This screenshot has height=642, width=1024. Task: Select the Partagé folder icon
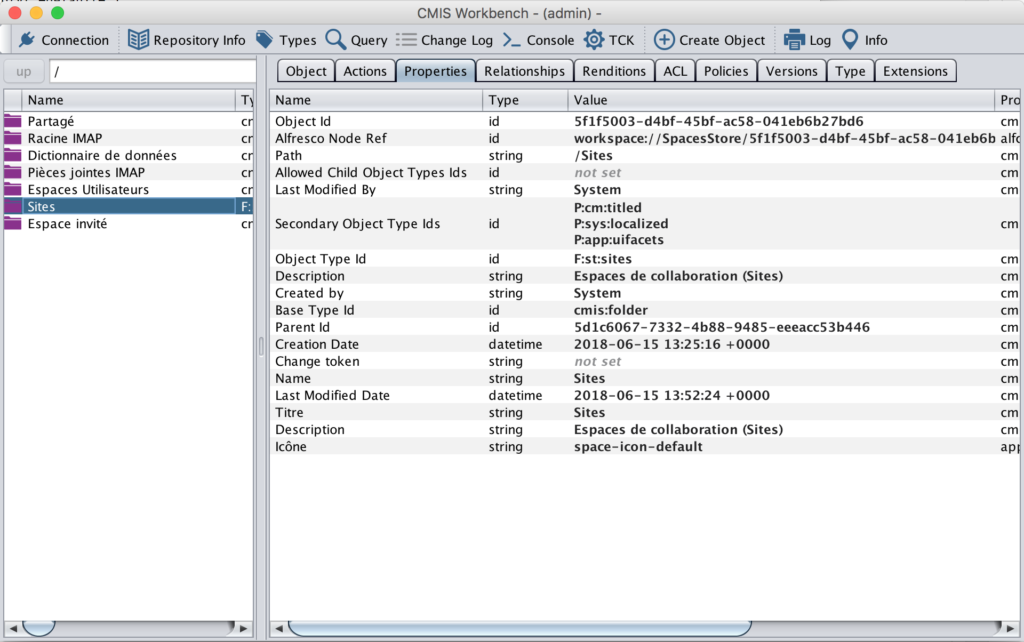(13, 121)
